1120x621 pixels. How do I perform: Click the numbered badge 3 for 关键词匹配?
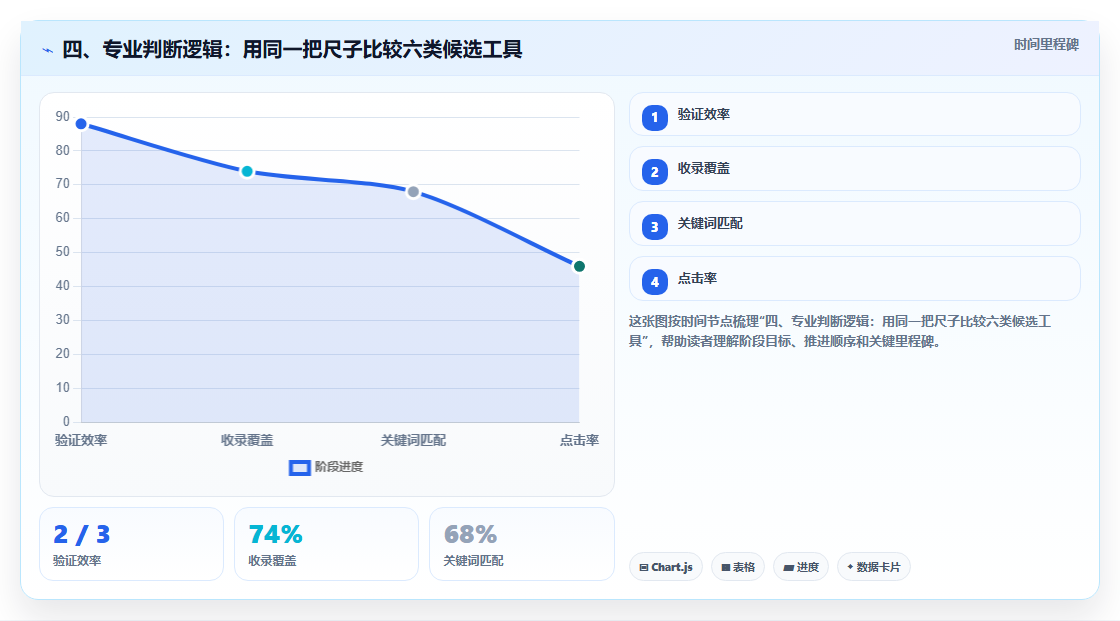click(654, 227)
